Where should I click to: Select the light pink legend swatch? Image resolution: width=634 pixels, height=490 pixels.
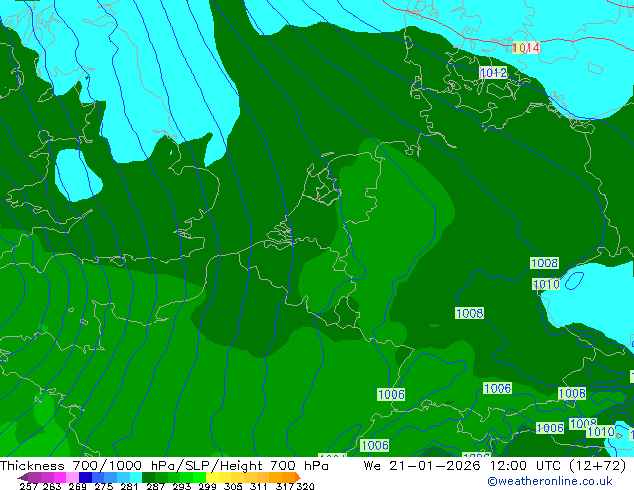coord(72,477)
